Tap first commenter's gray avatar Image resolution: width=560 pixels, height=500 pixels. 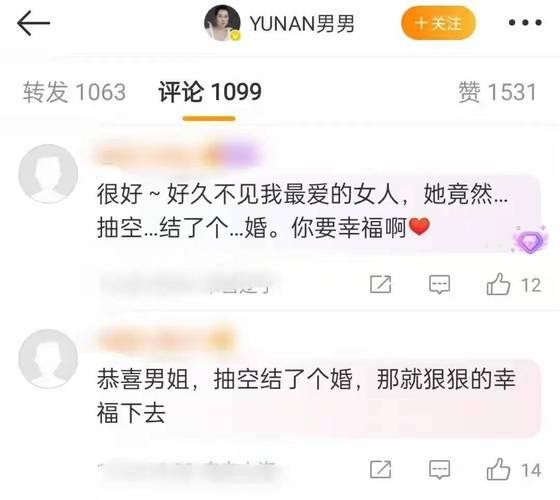(48, 174)
